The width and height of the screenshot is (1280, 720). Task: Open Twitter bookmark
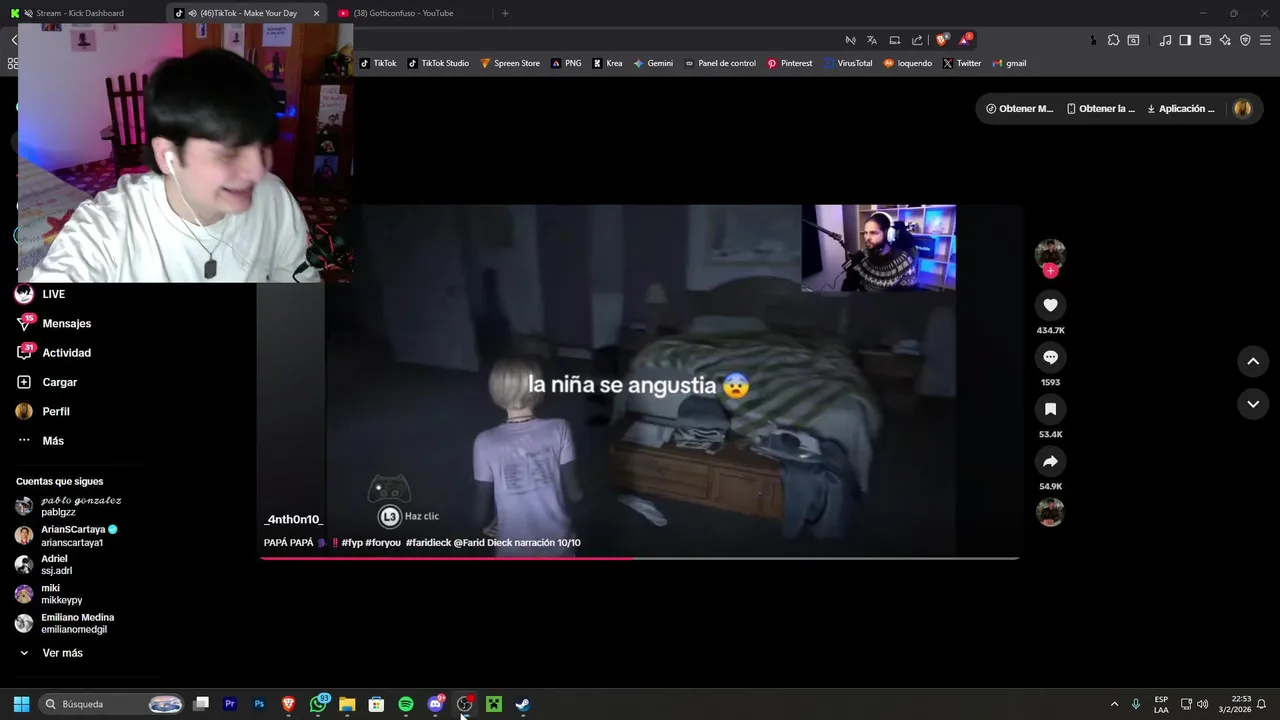(962, 63)
